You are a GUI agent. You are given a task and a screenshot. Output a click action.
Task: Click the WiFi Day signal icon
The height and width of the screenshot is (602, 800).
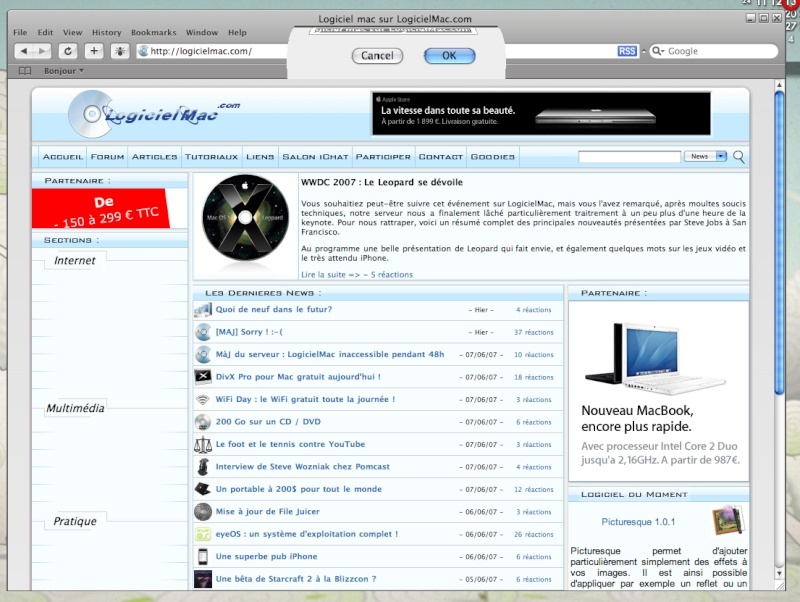(203, 399)
